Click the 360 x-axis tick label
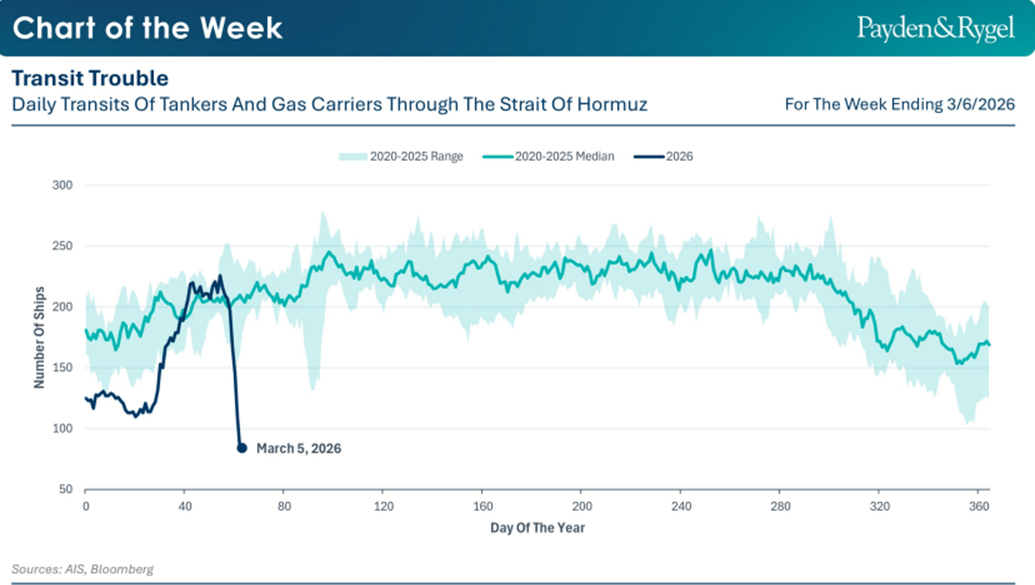This screenshot has height=585, width=1035. click(x=978, y=506)
